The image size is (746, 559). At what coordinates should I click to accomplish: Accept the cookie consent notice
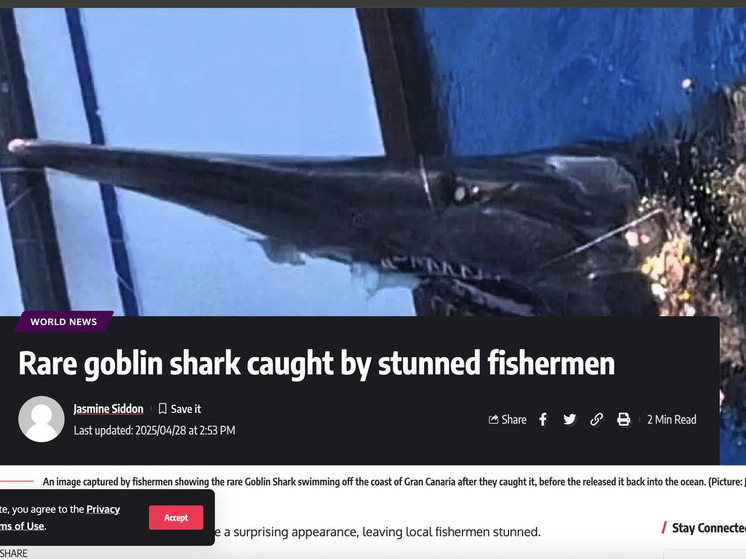pyautogui.click(x=176, y=518)
